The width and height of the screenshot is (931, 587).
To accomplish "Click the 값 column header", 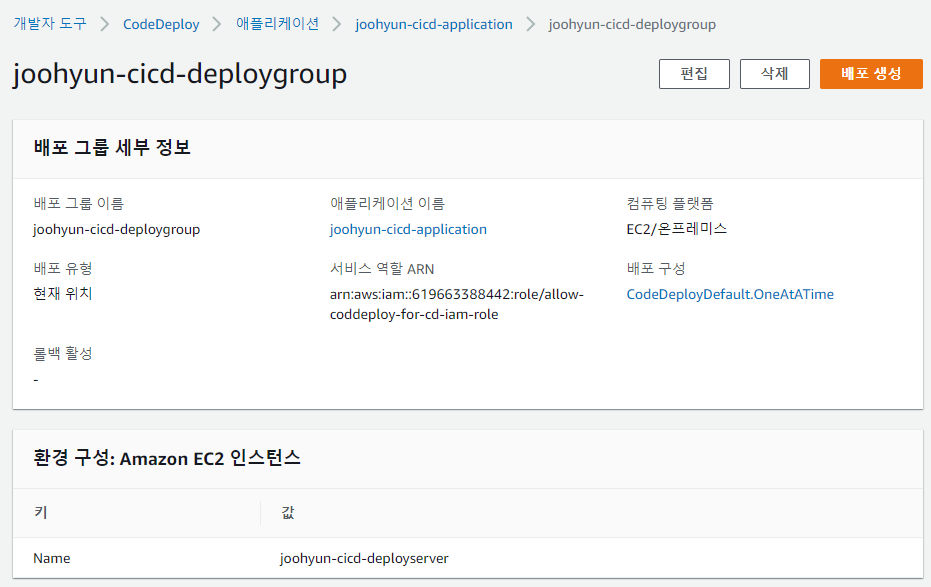I will point(287,512).
